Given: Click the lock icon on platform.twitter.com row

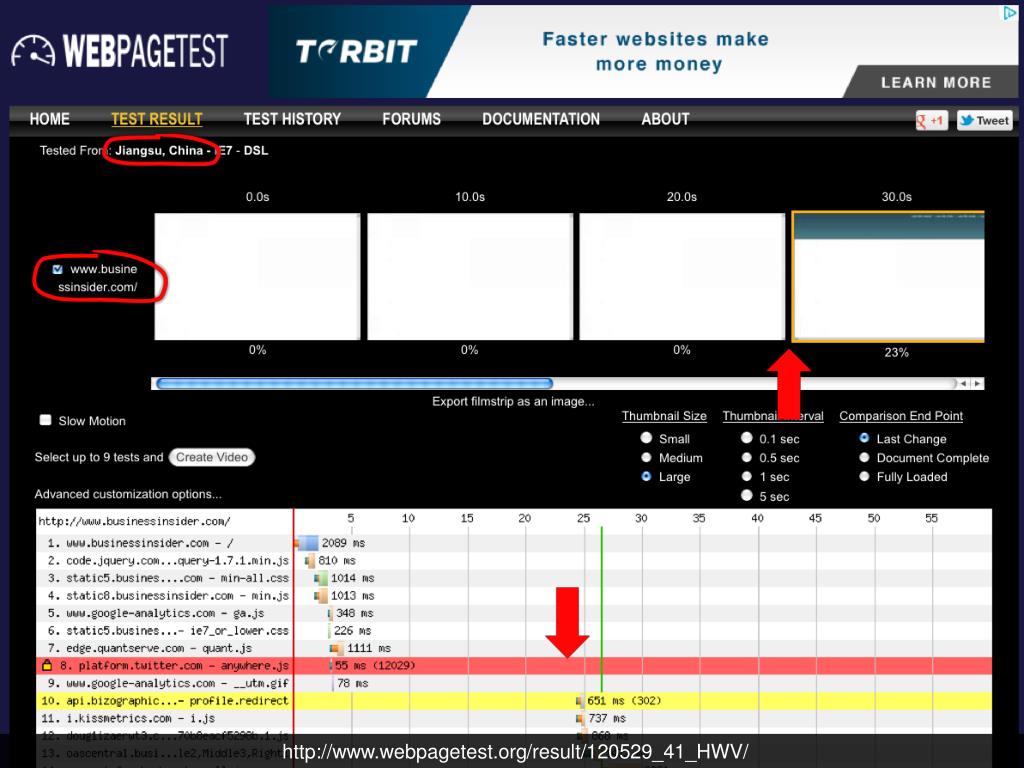Looking at the screenshot, I should tap(46, 665).
